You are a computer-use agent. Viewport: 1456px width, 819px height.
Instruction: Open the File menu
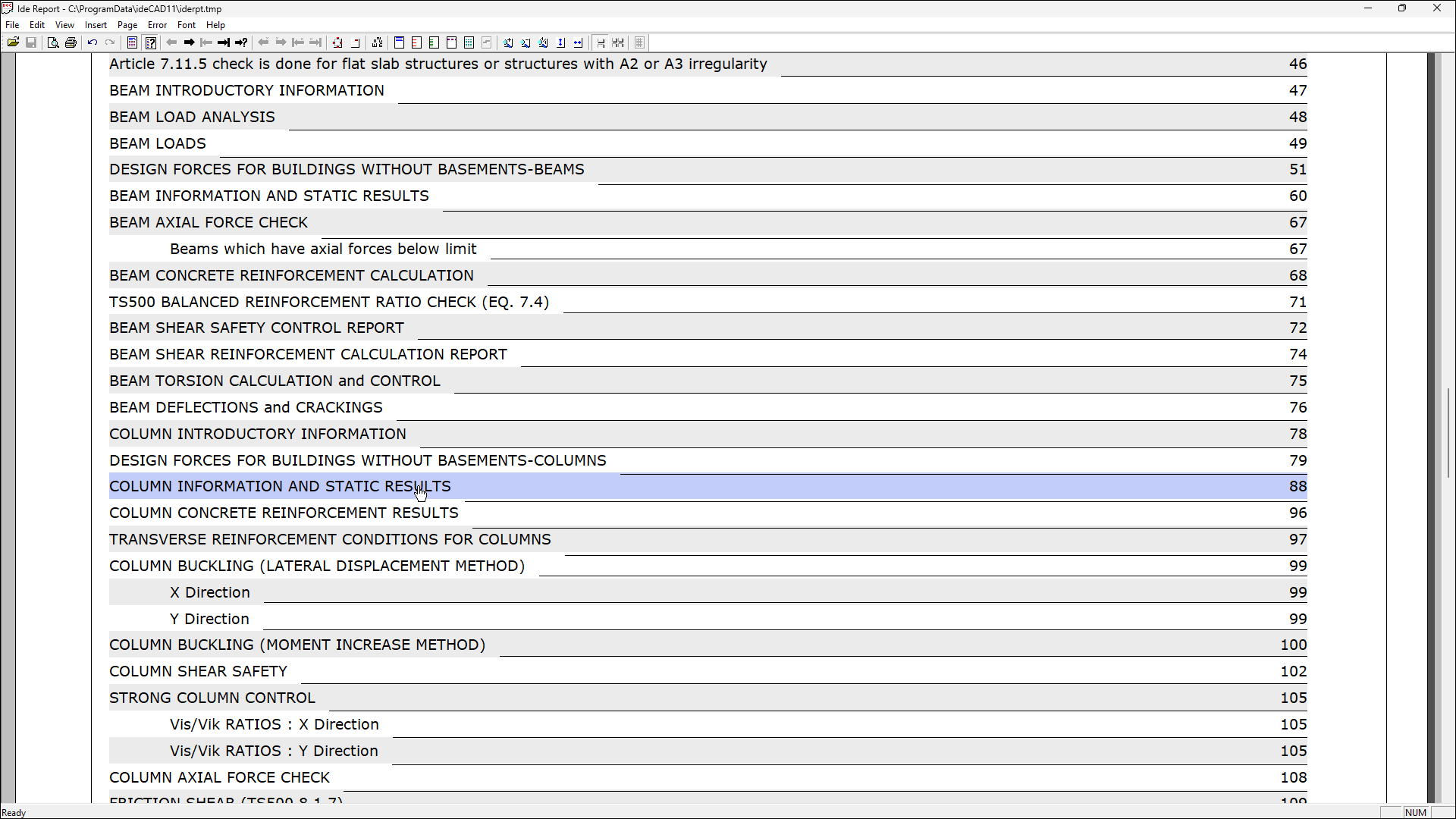click(12, 25)
